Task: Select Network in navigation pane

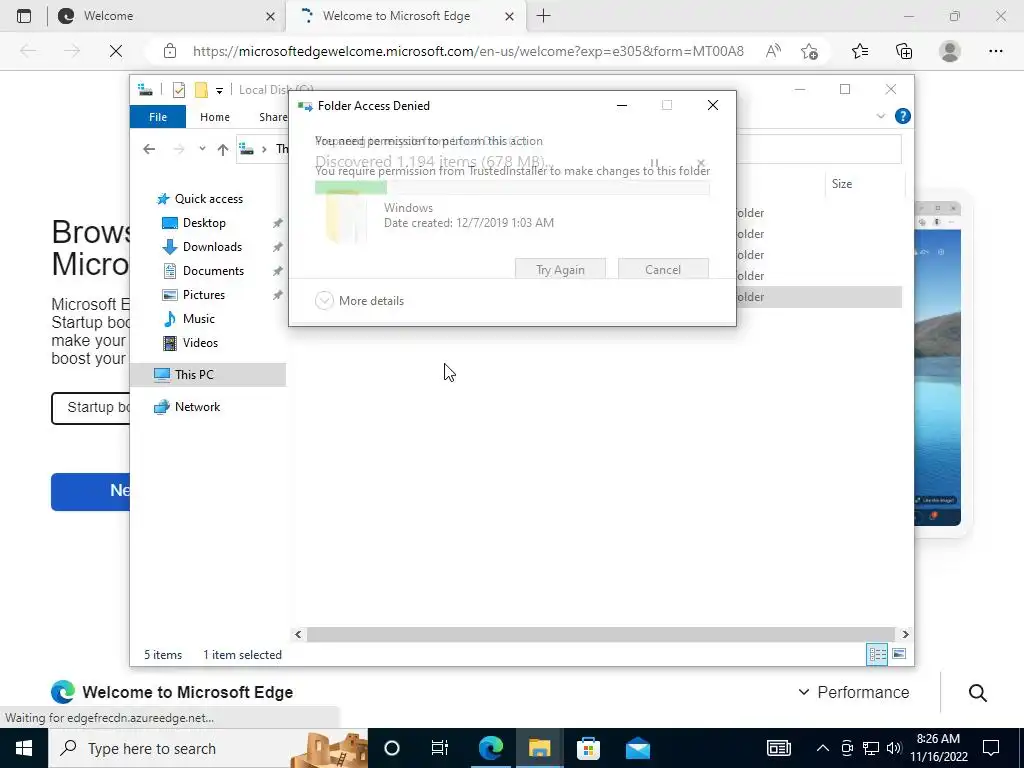Action: [x=197, y=407]
